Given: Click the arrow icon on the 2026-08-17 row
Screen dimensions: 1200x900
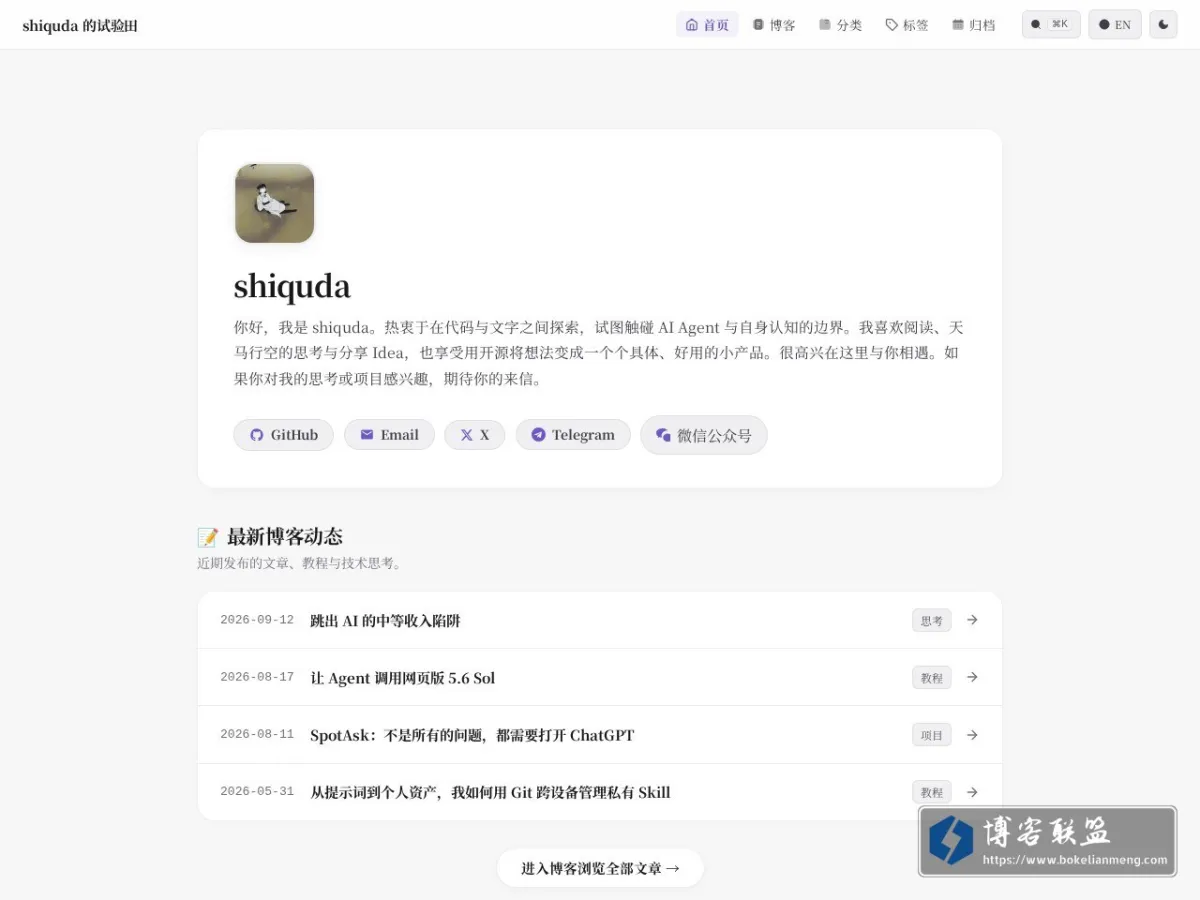Looking at the screenshot, I should point(972,677).
